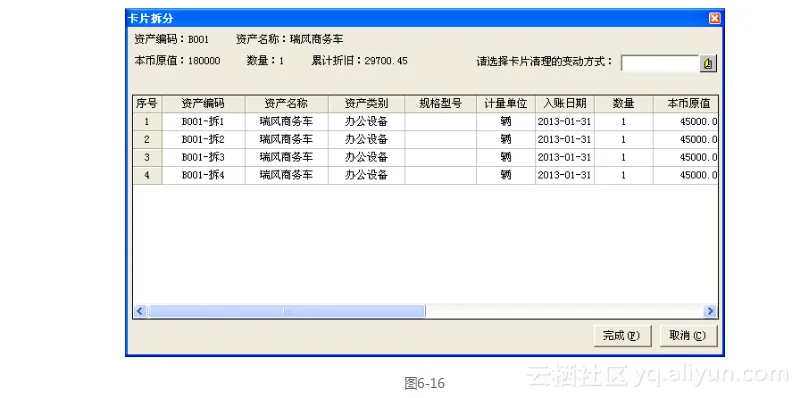Click 瑞风商务车 in B001-拆3 row

click(x=287, y=158)
